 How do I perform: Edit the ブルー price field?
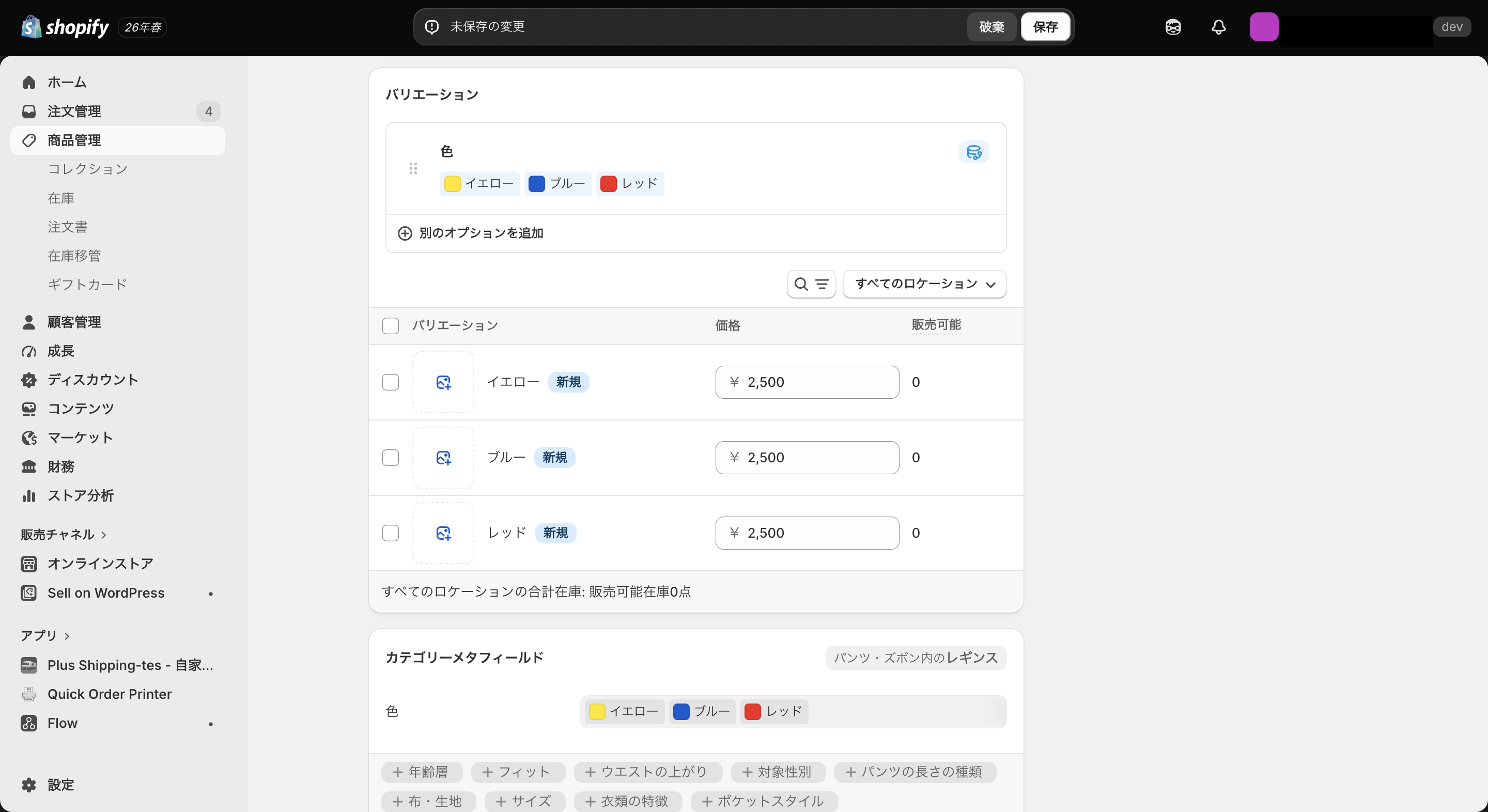tap(807, 458)
